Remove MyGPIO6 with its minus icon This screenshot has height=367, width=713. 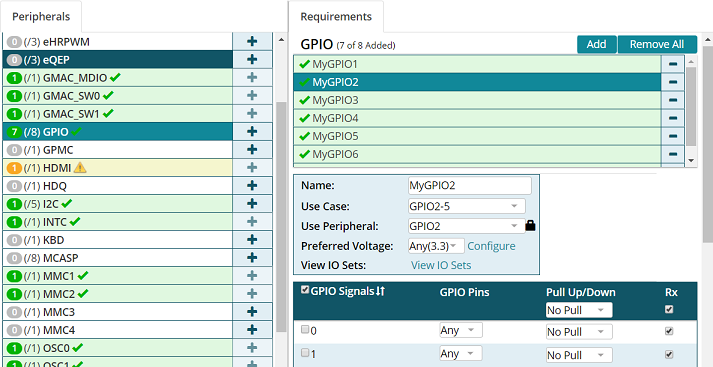[673, 154]
